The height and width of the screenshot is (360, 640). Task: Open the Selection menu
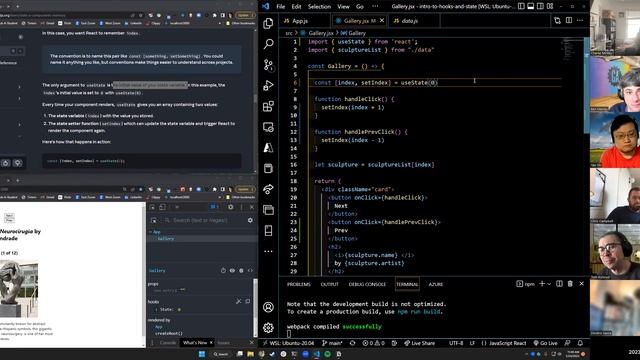click(319, 6)
